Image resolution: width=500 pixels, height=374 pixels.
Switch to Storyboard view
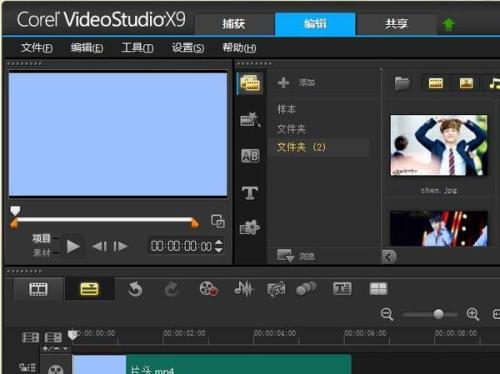click(x=39, y=289)
